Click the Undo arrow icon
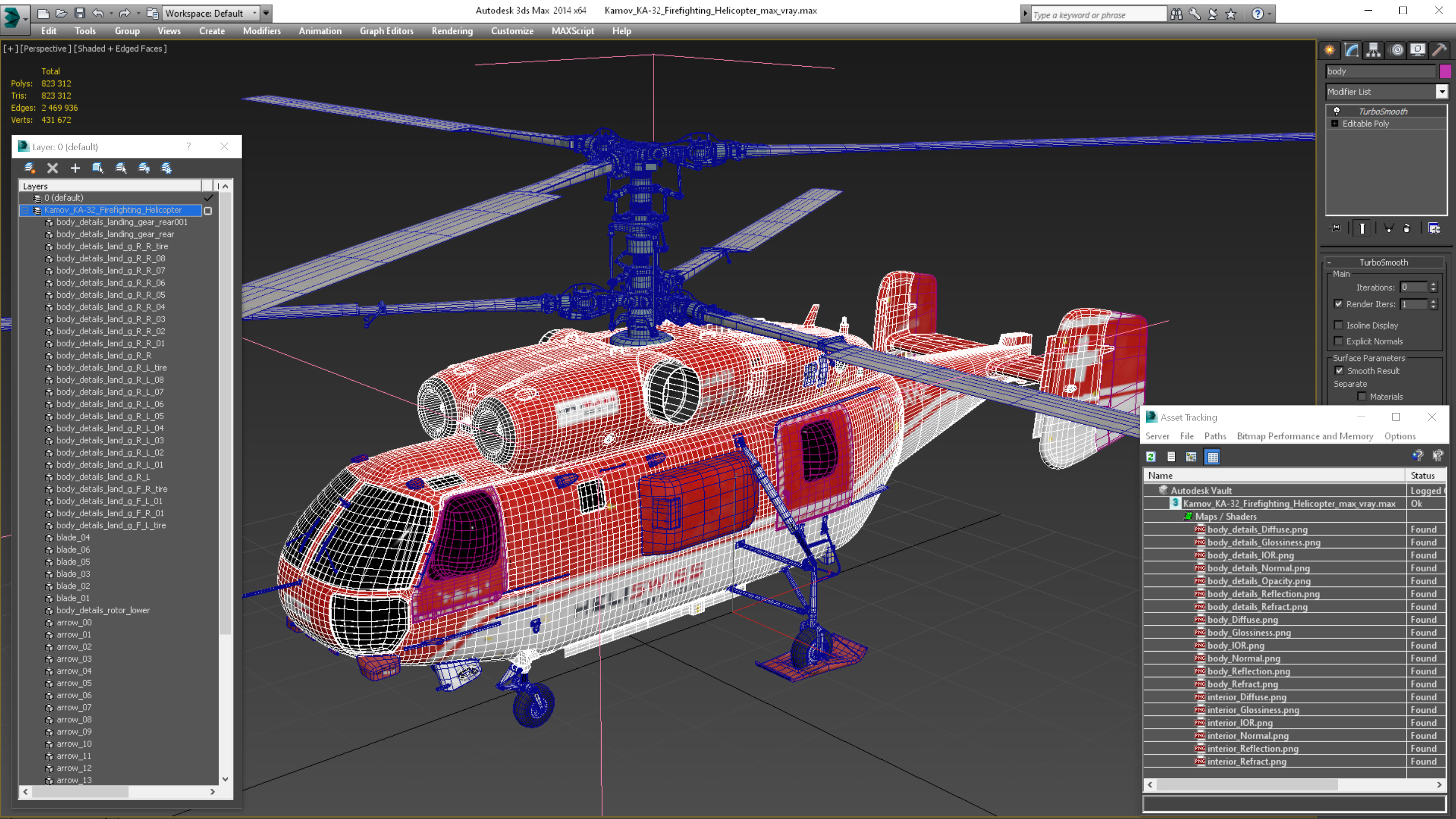Viewport: 1456px width, 819px height. [98, 13]
